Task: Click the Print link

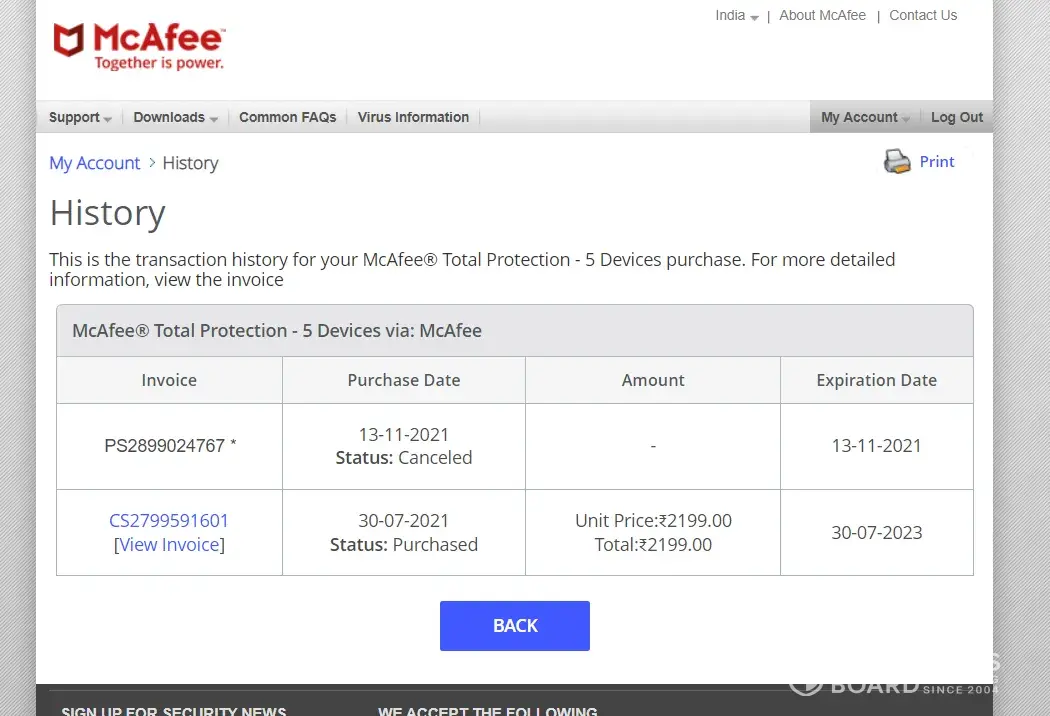Action: pyautogui.click(x=937, y=162)
